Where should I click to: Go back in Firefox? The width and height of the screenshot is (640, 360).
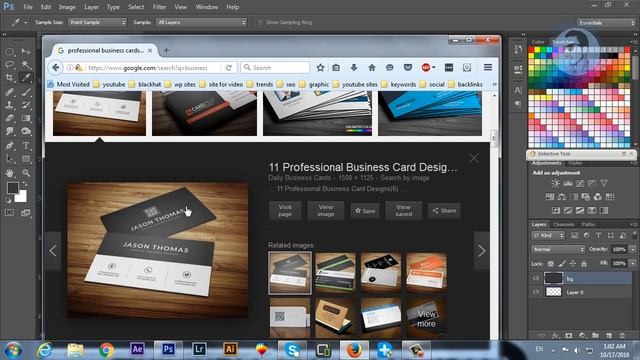(x=56, y=68)
